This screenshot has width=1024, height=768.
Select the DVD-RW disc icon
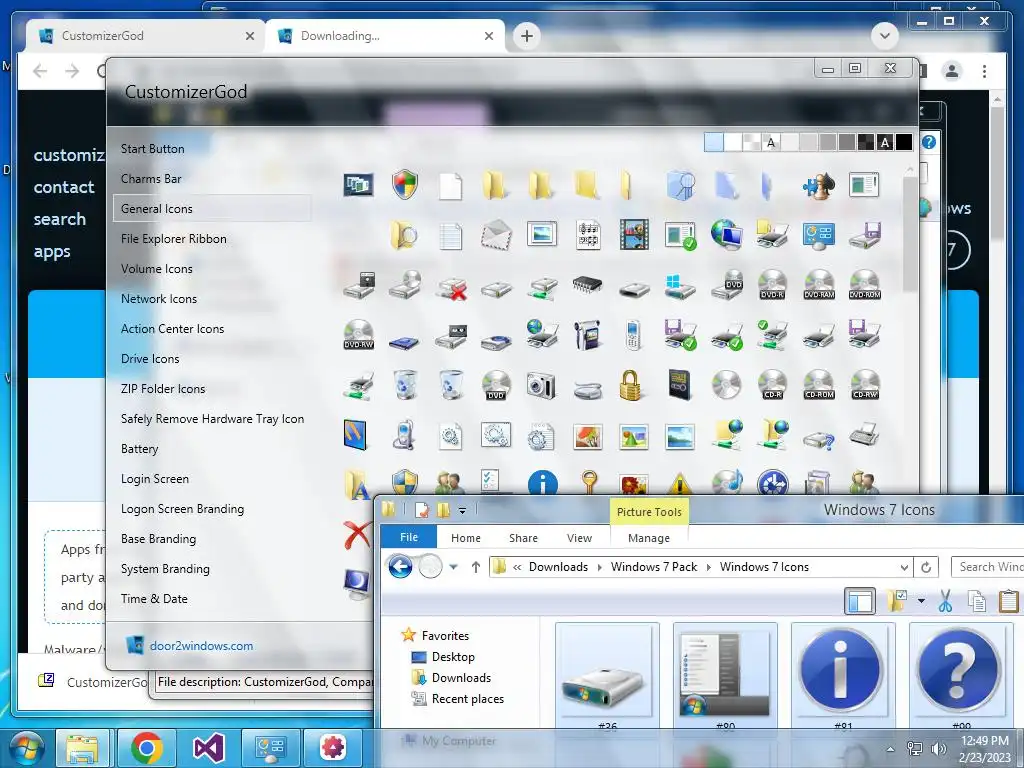click(x=359, y=334)
